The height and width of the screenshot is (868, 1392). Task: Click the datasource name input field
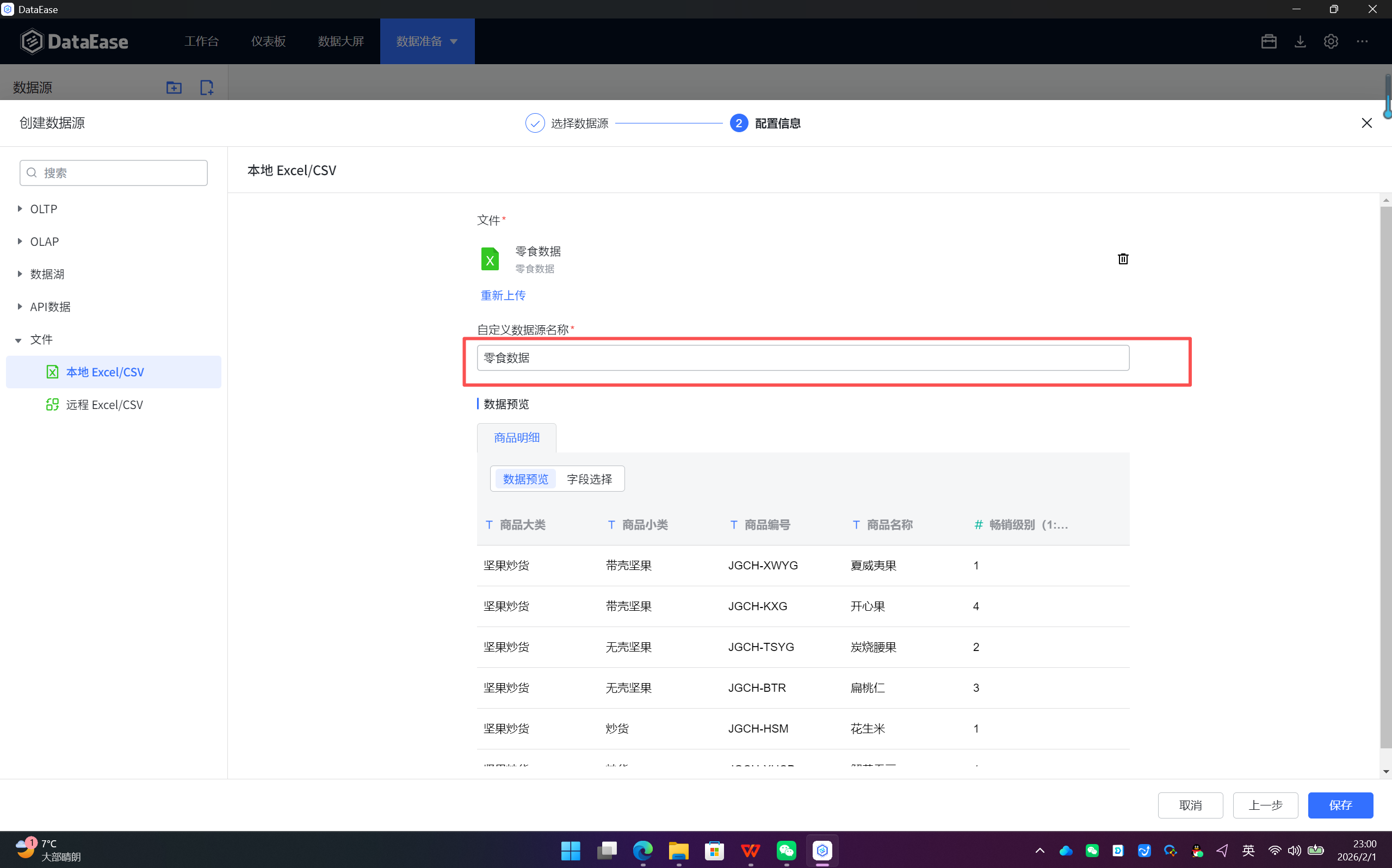pos(802,358)
